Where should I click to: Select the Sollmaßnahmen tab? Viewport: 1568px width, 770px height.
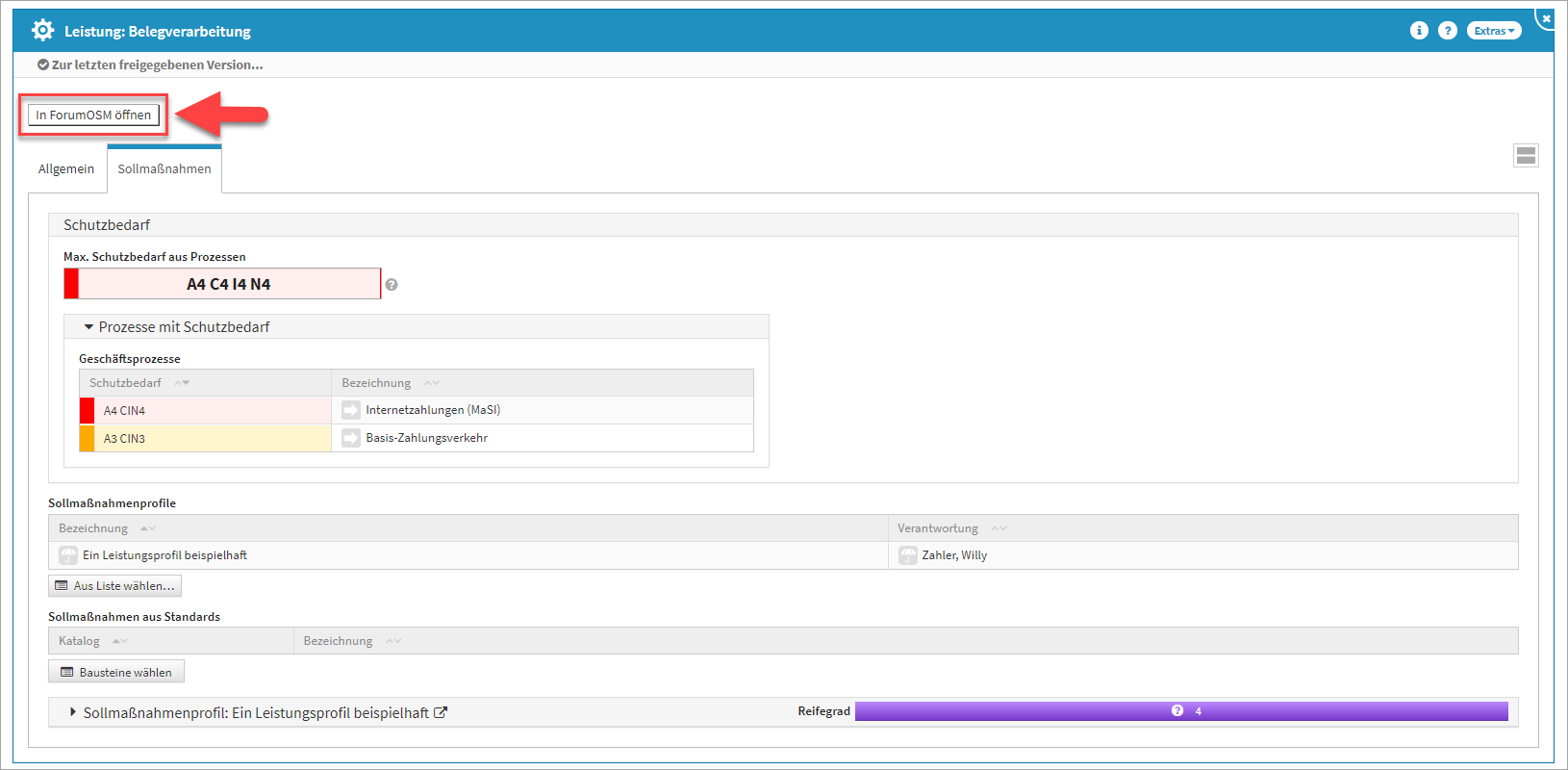(x=164, y=169)
